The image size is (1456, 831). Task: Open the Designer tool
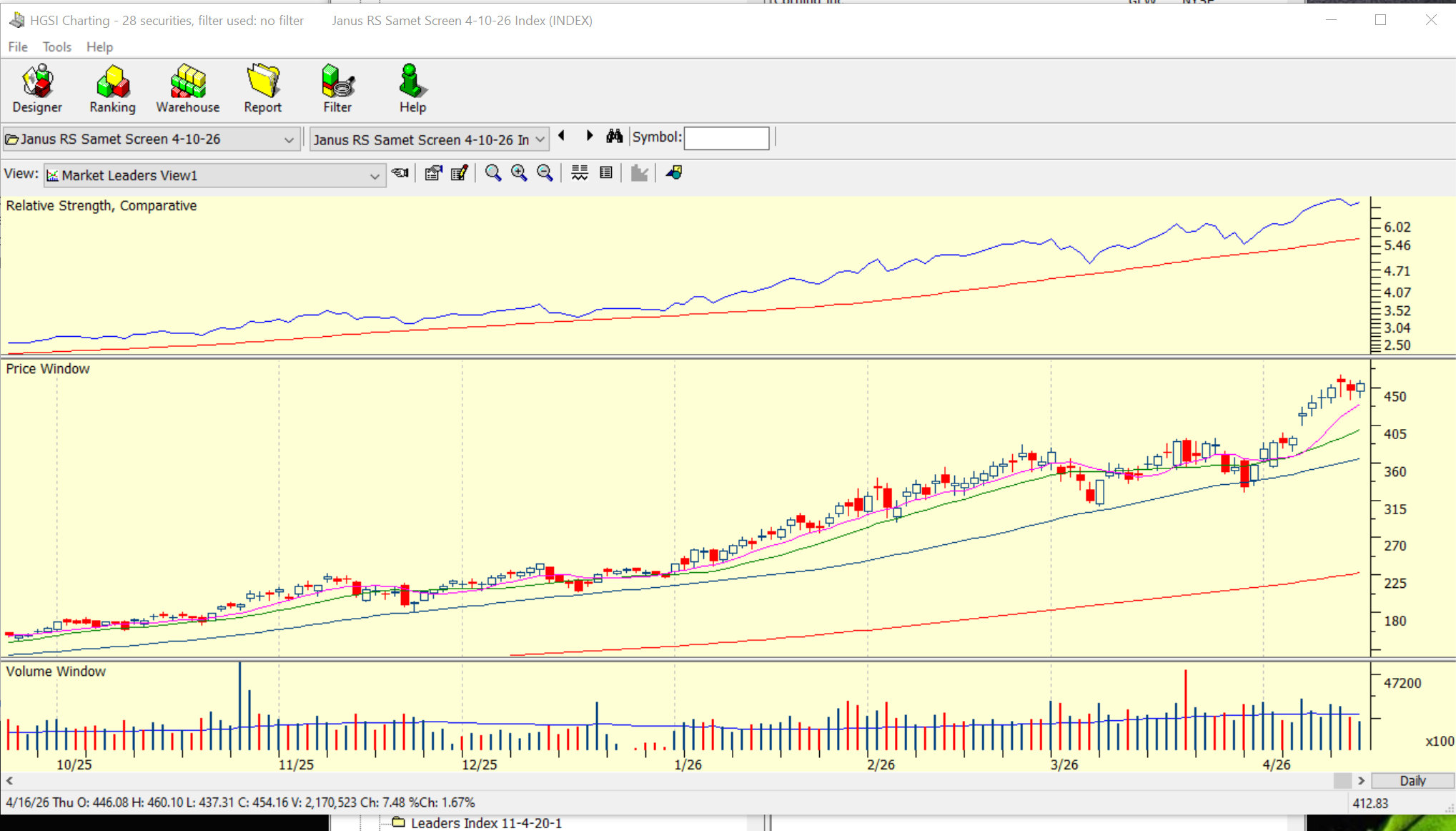point(37,89)
